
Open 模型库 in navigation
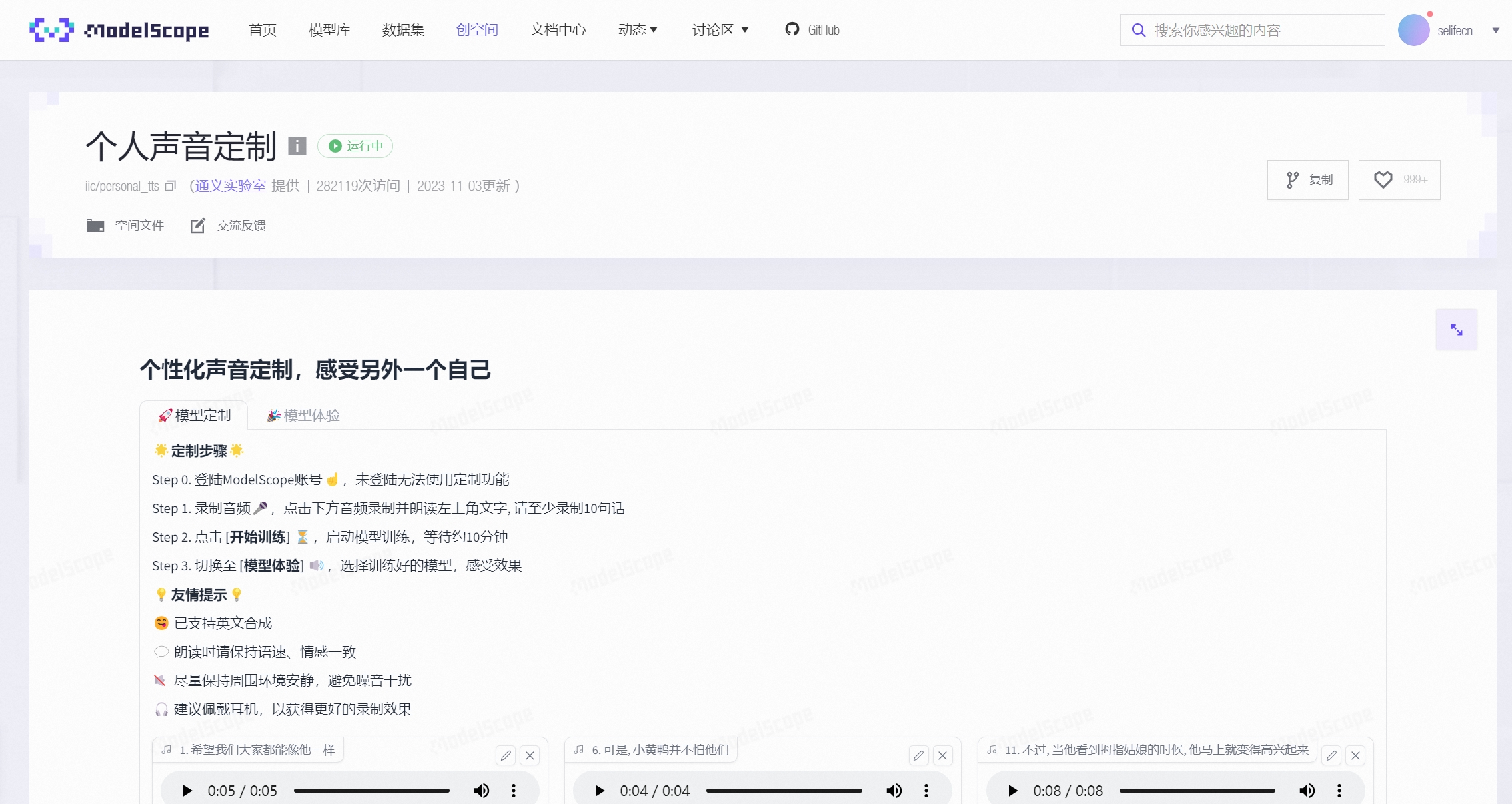tap(329, 30)
